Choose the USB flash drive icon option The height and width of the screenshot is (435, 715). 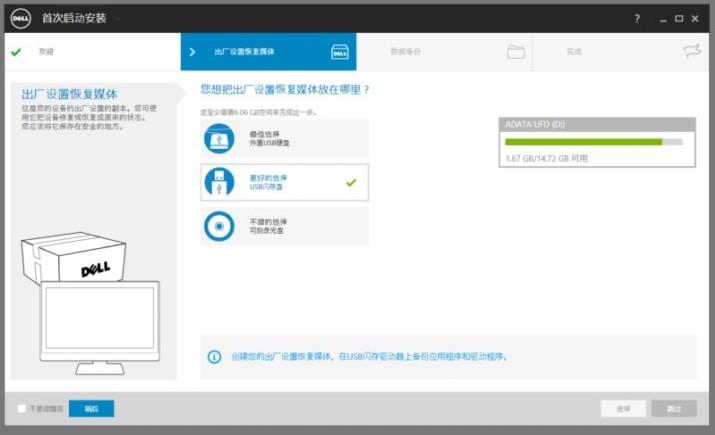(219, 182)
